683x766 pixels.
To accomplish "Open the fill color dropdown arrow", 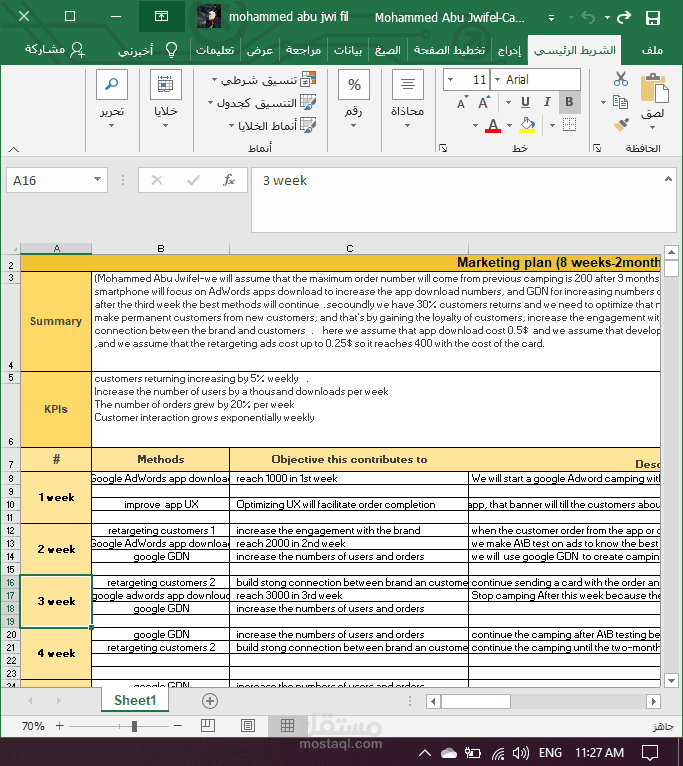I will pos(509,126).
